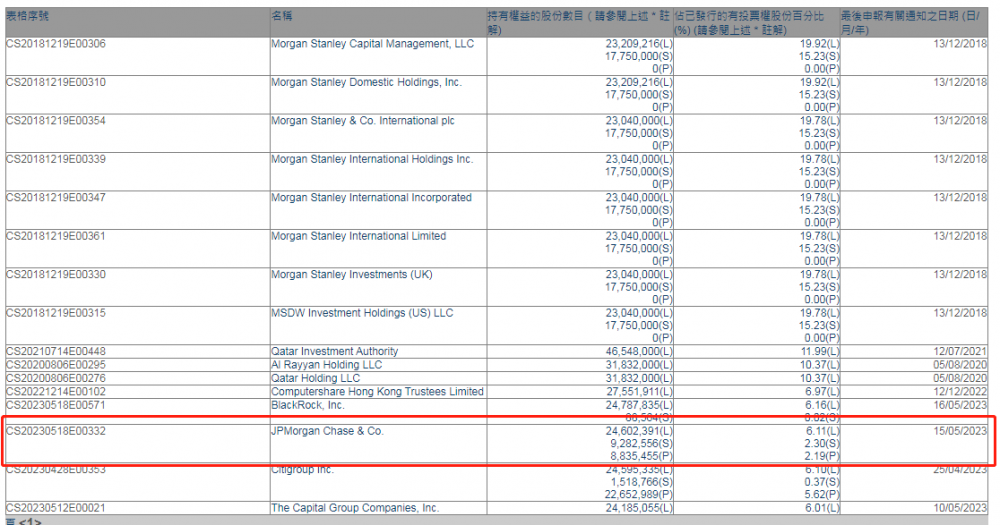Image resolution: width=1000 pixels, height=525 pixels.
Task: Select JPMorgan's 9,282,556(S) short position
Action: coord(641,443)
